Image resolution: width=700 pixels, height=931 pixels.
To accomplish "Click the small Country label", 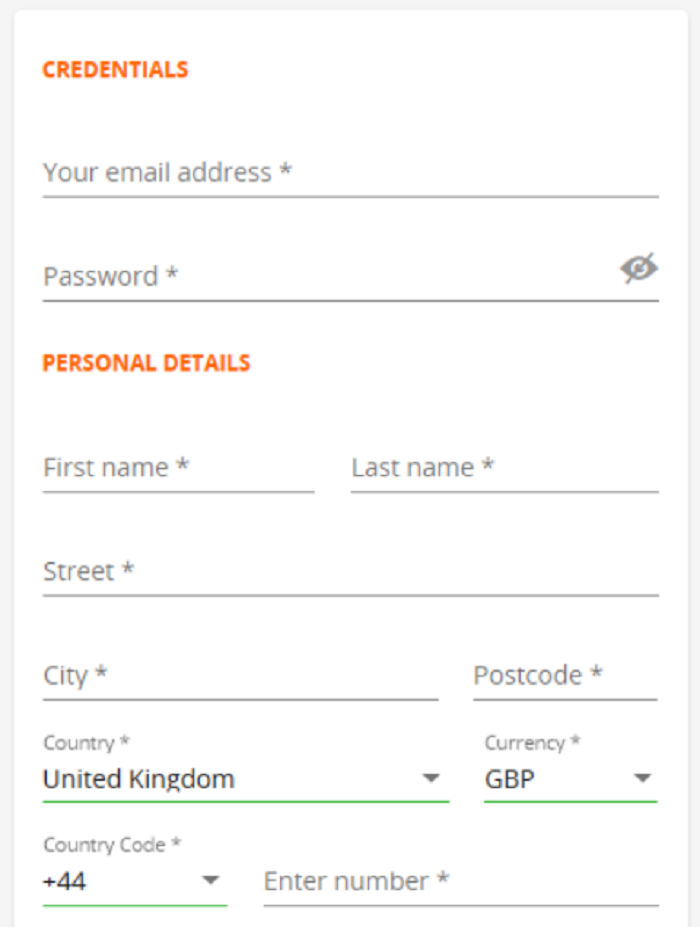I will point(86,743).
